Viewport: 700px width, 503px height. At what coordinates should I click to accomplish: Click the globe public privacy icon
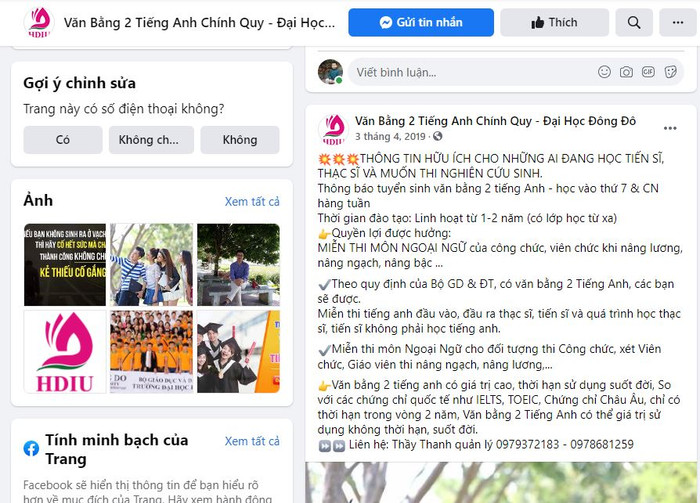point(438,136)
